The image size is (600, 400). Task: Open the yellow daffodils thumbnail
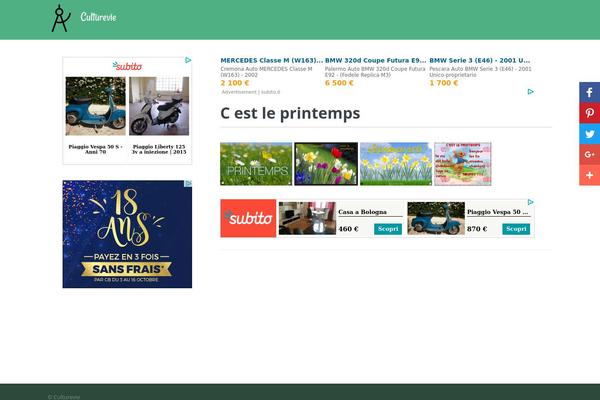[396, 164]
